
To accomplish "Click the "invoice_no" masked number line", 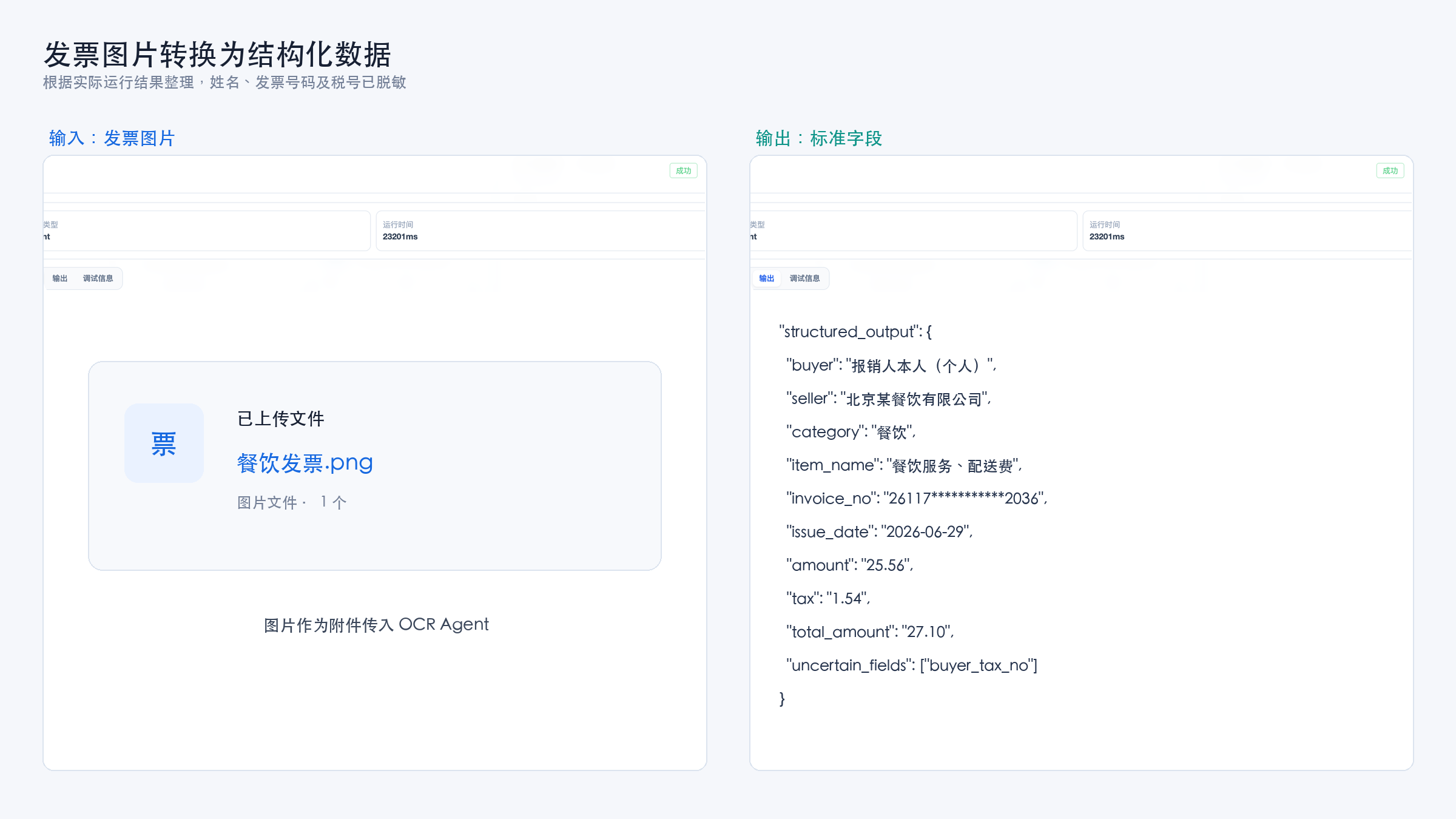I will tap(917, 499).
